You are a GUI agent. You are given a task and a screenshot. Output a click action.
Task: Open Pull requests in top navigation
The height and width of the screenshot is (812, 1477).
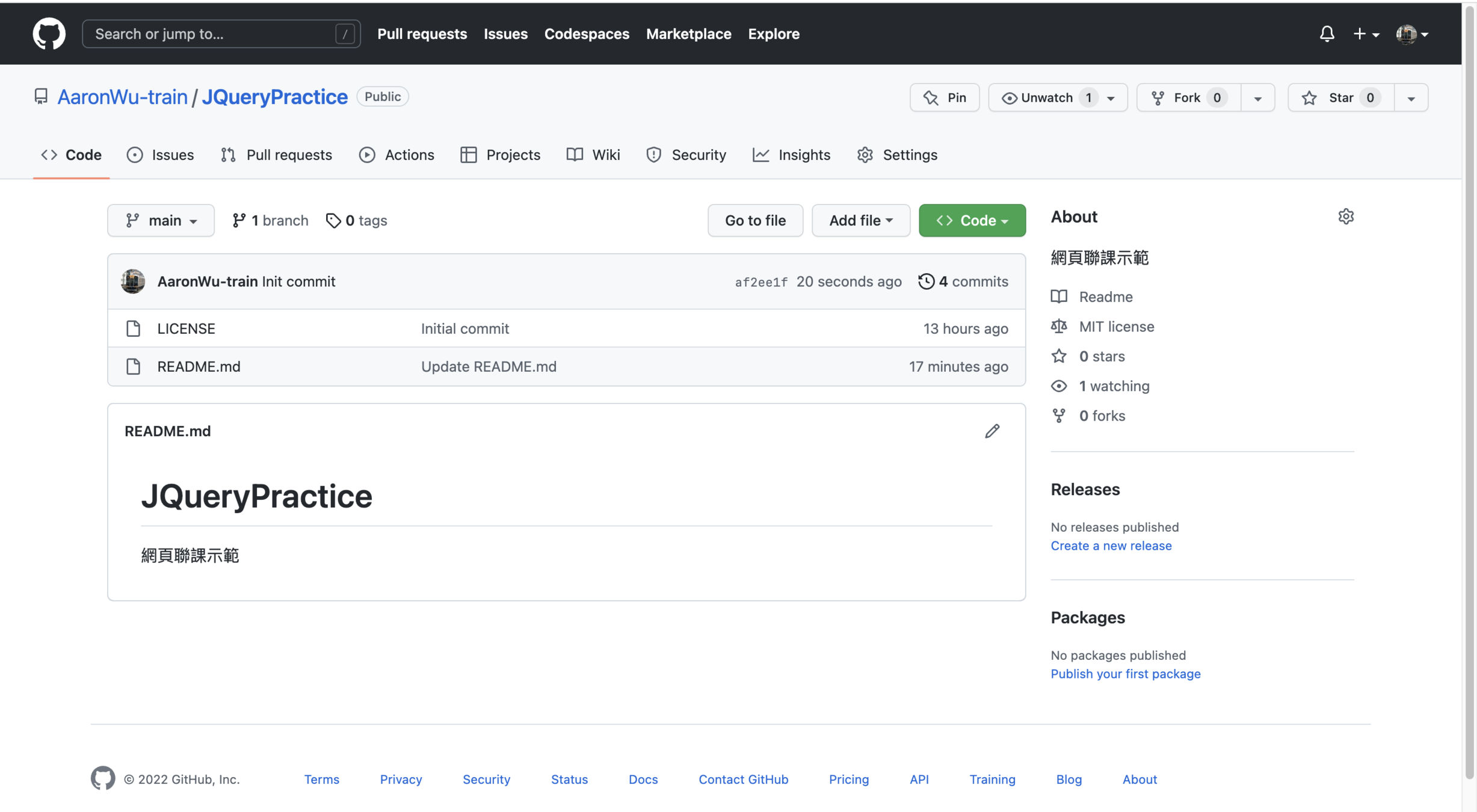pos(422,34)
